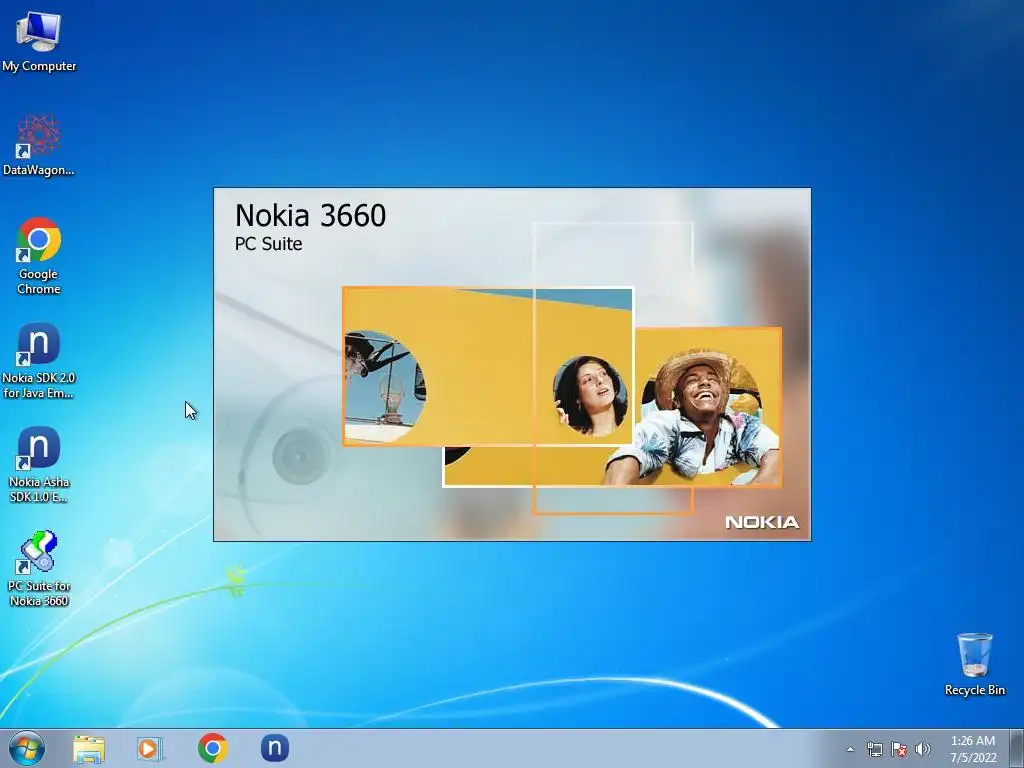Select Nokia SDK 2.0 for Java shortcut

tap(39, 360)
